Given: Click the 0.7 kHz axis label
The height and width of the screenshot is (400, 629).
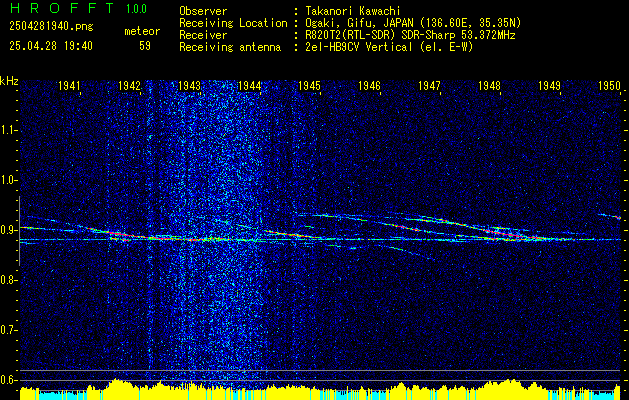Looking at the screenshot, I should click(8, 330).
